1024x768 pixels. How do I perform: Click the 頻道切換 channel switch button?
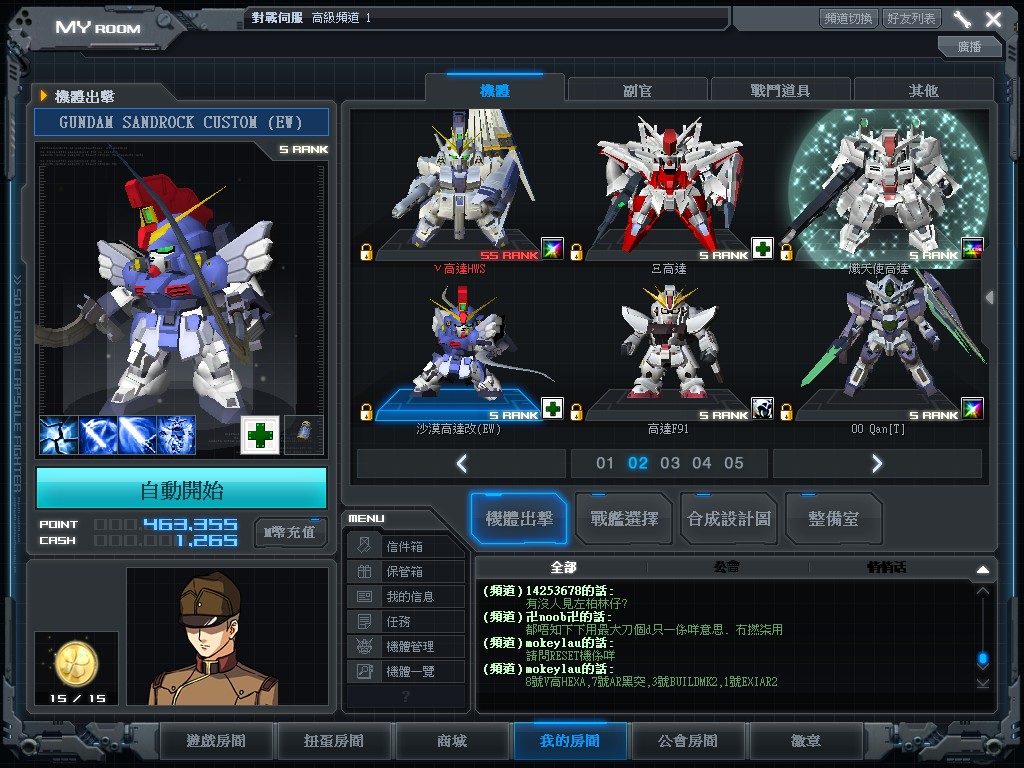(849, 19)
